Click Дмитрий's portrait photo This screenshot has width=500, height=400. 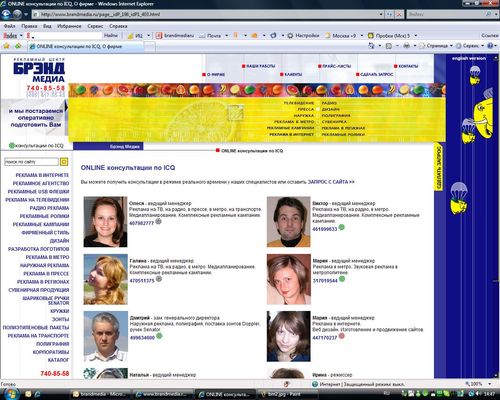pyautogui.click(x=106, y=336)
